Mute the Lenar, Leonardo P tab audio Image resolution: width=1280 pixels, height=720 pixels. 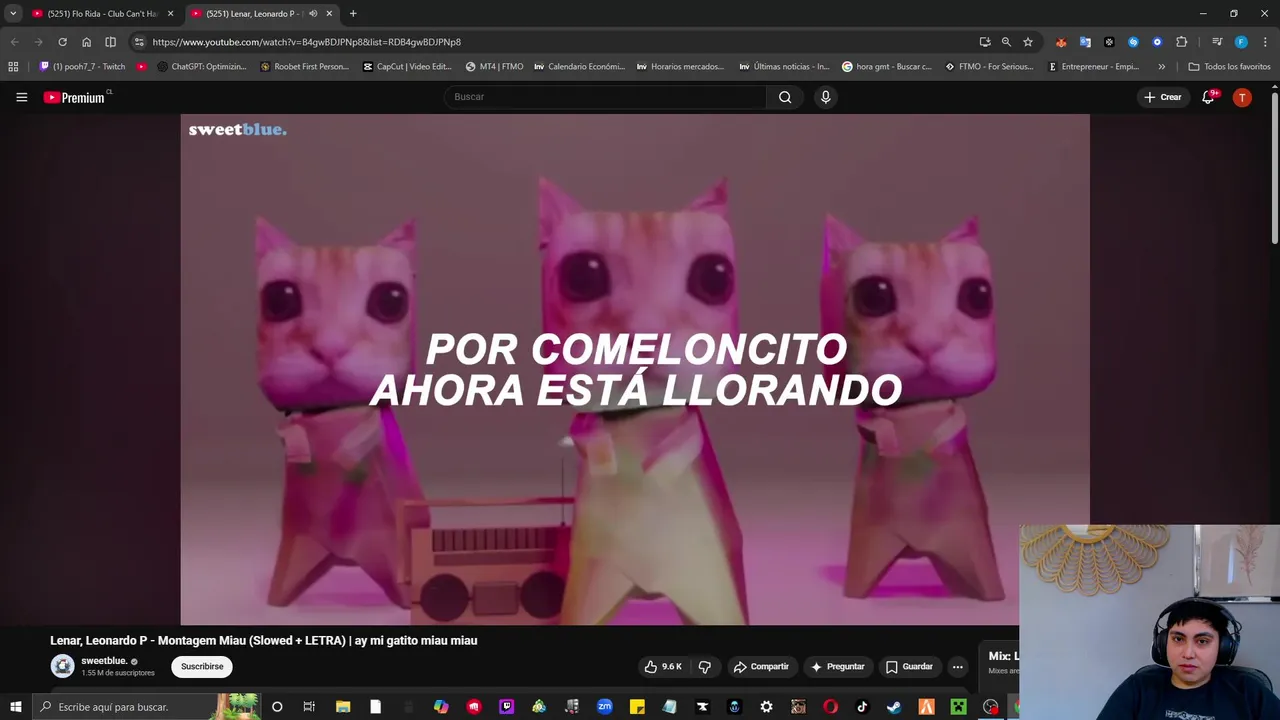tap(313, 14)
